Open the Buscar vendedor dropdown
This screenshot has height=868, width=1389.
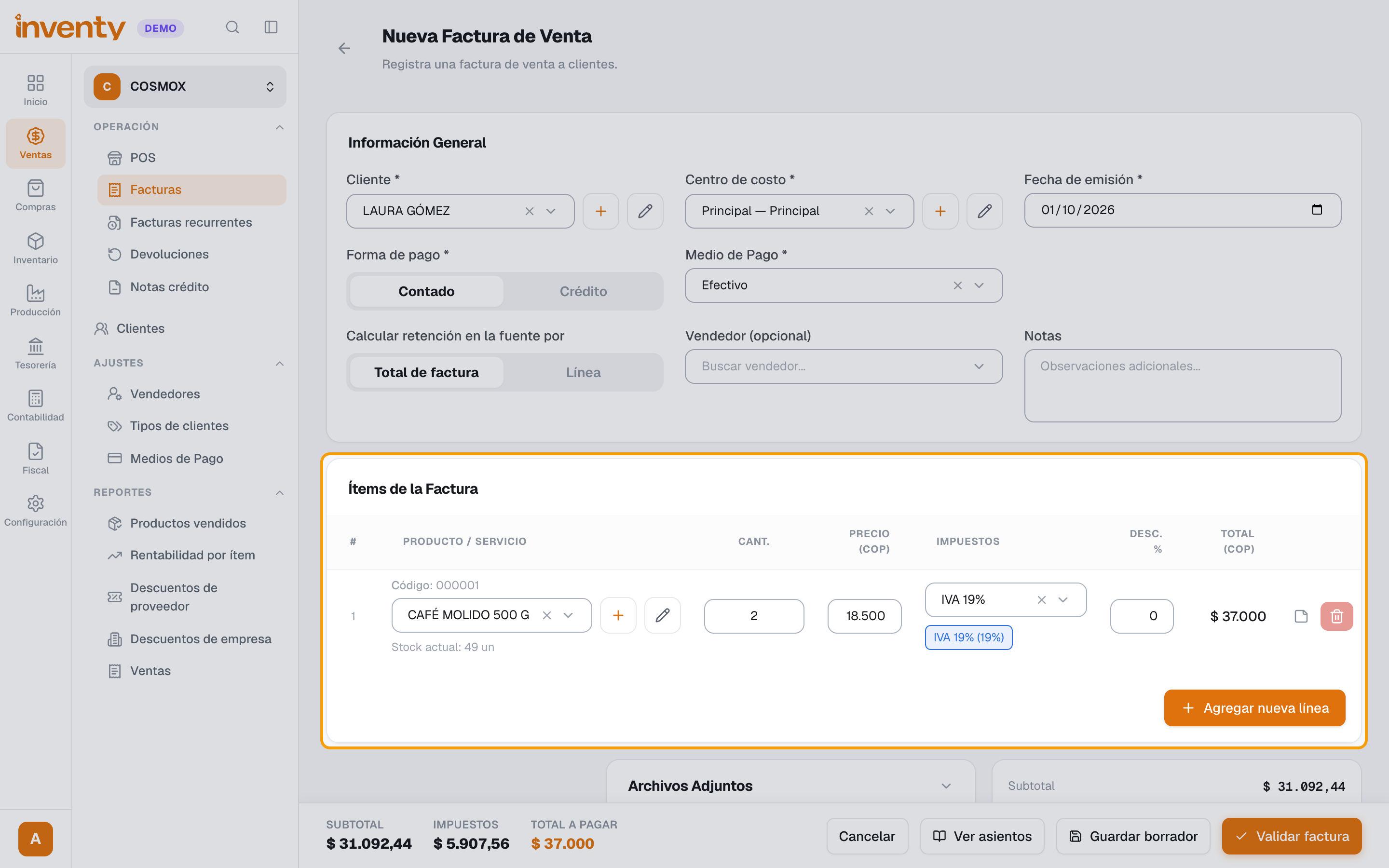[844, 366]
